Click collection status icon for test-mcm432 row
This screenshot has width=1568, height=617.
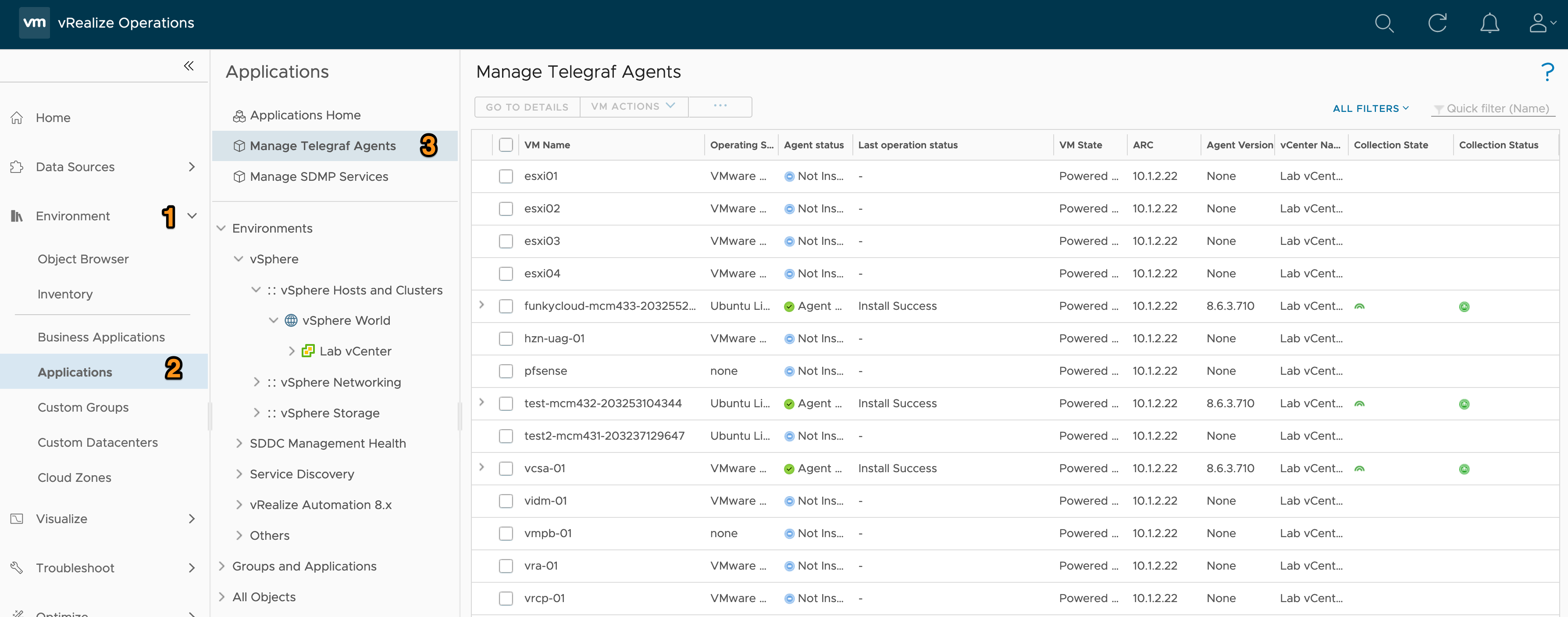click(x=1464, y=405)
